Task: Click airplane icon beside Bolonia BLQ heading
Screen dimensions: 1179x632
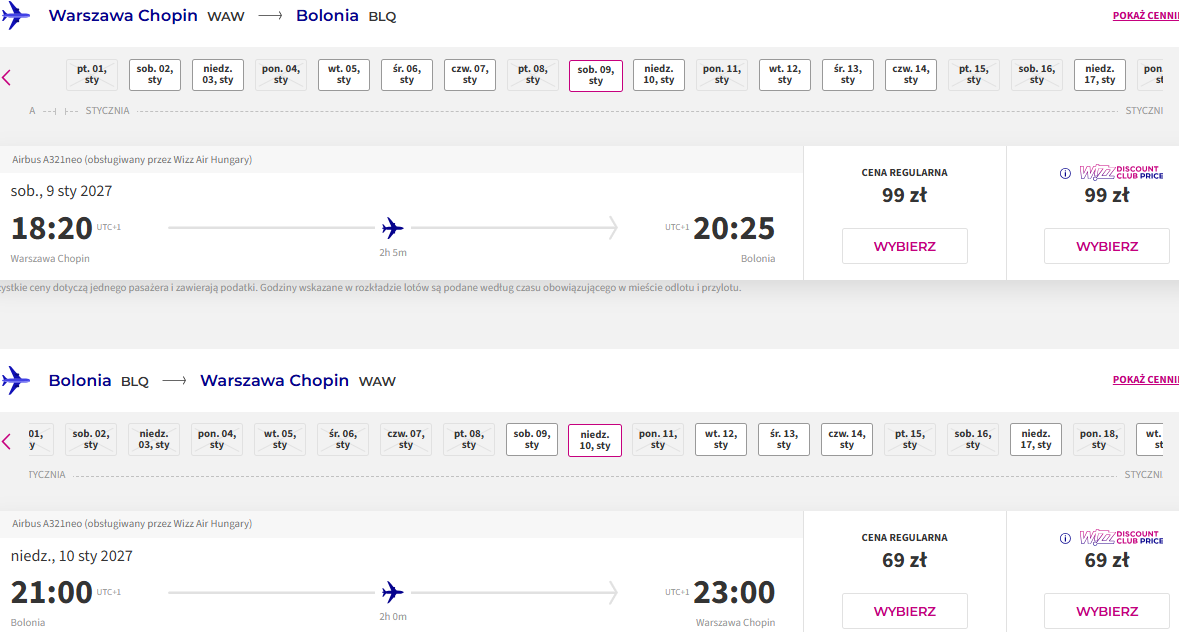Action: [x=16, y=380]
